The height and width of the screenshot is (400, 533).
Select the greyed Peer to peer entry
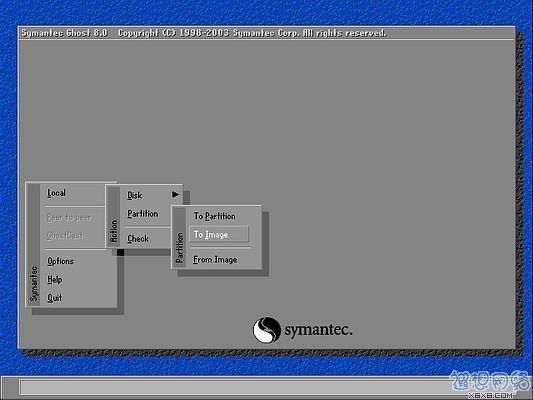(x=69, y=218)
